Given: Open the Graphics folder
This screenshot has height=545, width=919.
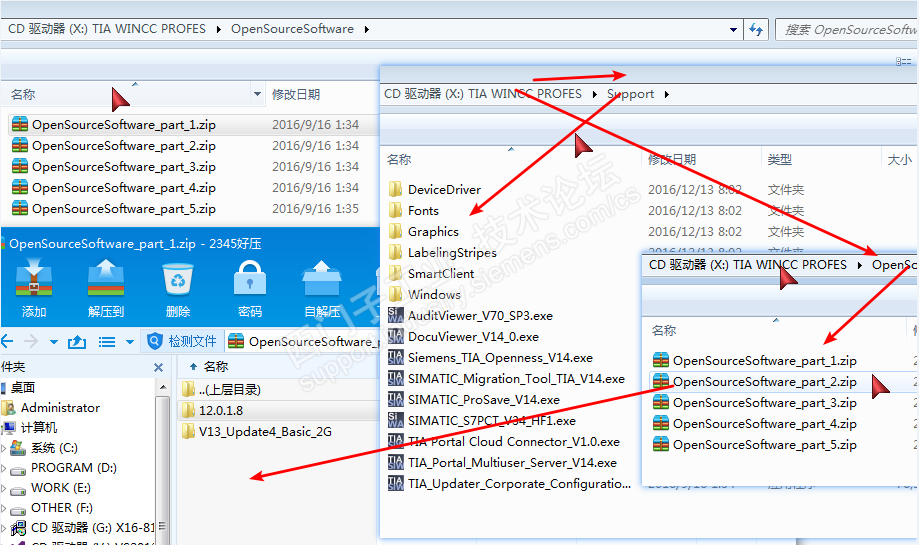Looking at the screenshot, I should click(424, 232).
